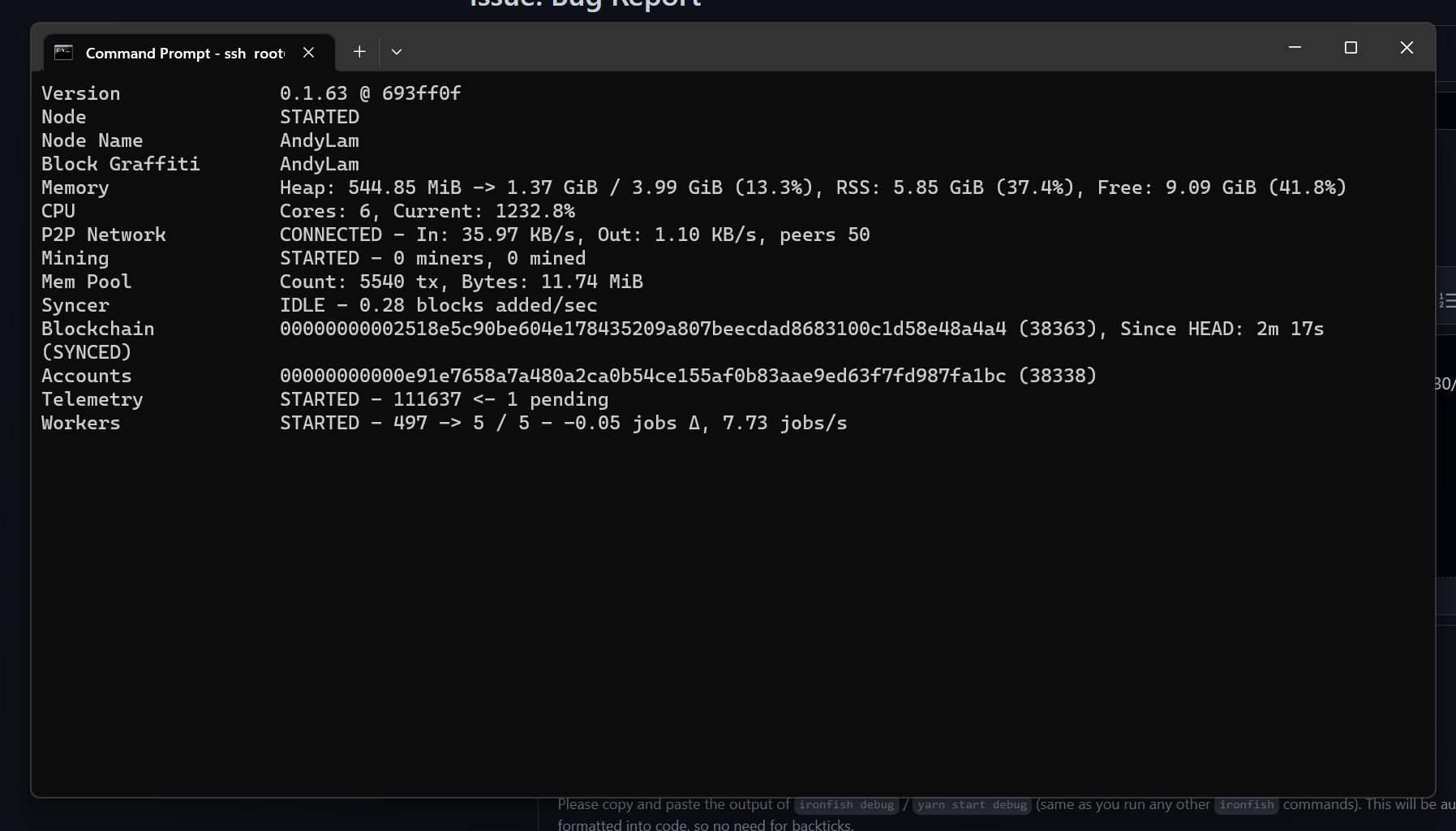Close the Command Prompt tab with its X

(x=309, y=52)
